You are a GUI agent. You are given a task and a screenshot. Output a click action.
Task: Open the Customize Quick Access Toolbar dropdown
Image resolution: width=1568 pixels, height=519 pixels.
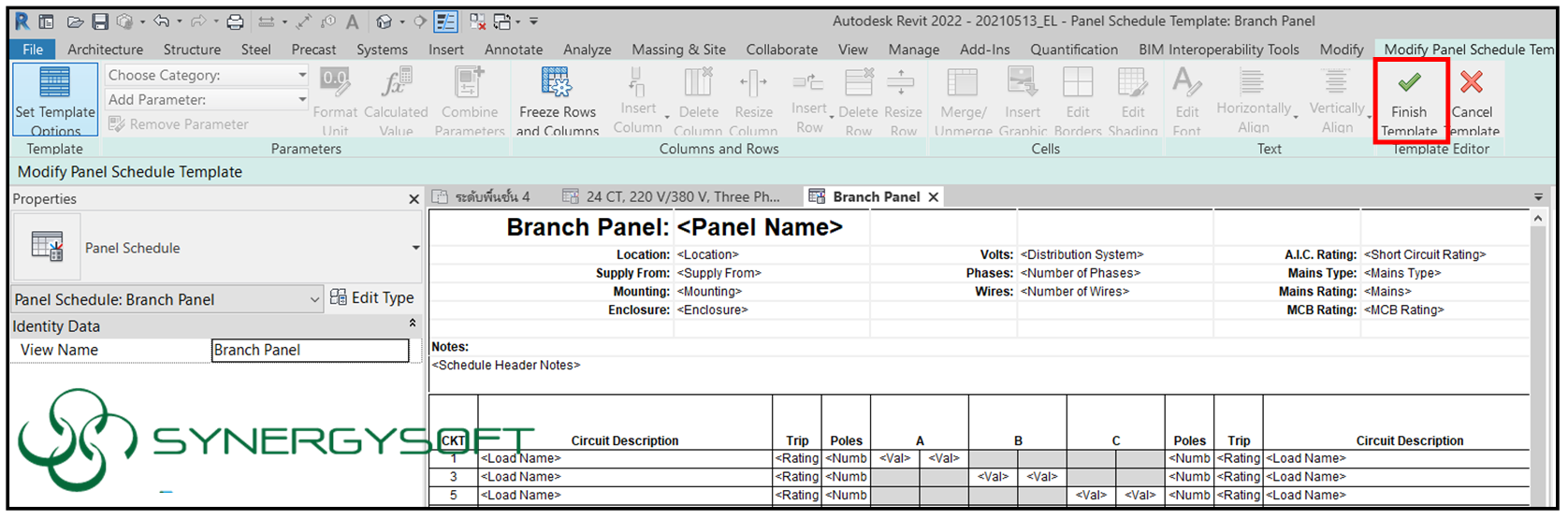click(534, 22)
